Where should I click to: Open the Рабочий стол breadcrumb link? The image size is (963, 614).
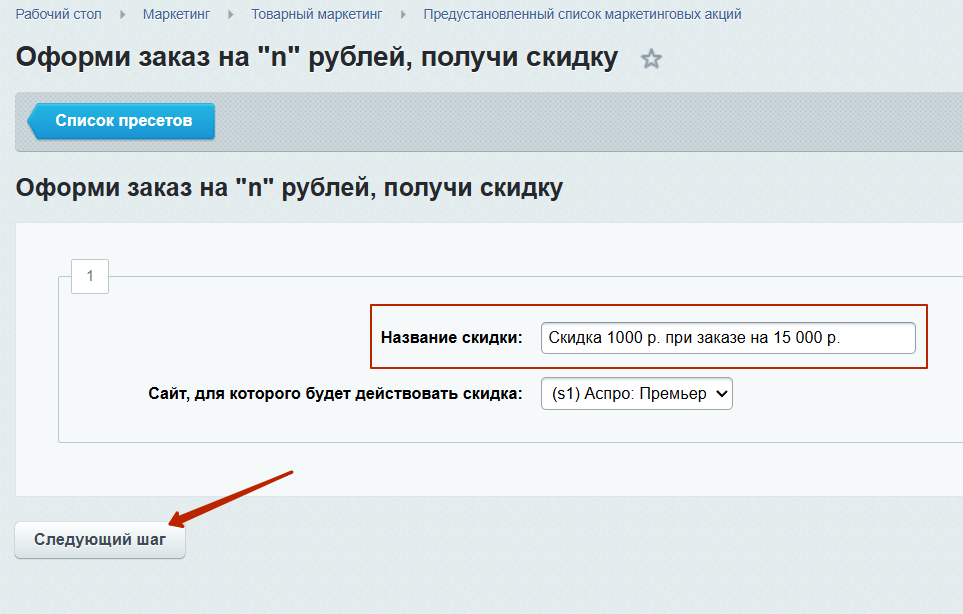tap(58, 14)
